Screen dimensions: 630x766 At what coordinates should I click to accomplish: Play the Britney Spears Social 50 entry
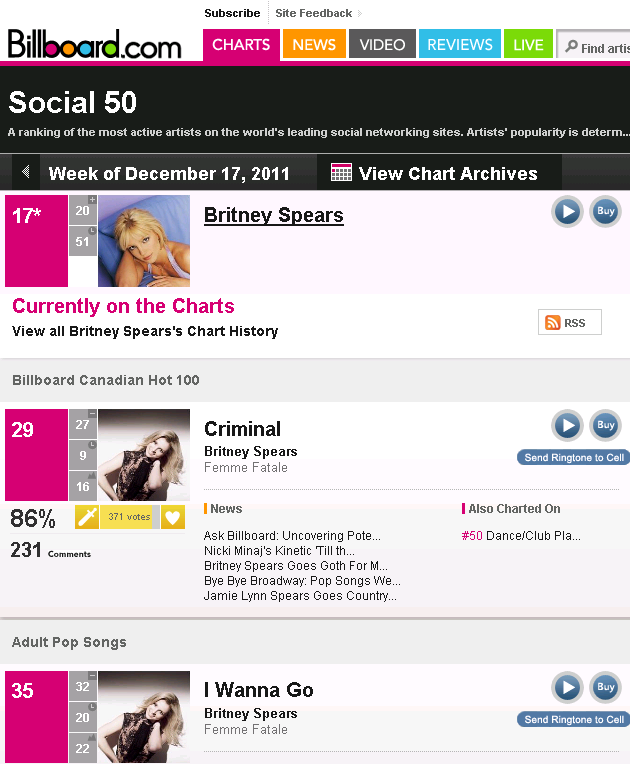[567, 212]
